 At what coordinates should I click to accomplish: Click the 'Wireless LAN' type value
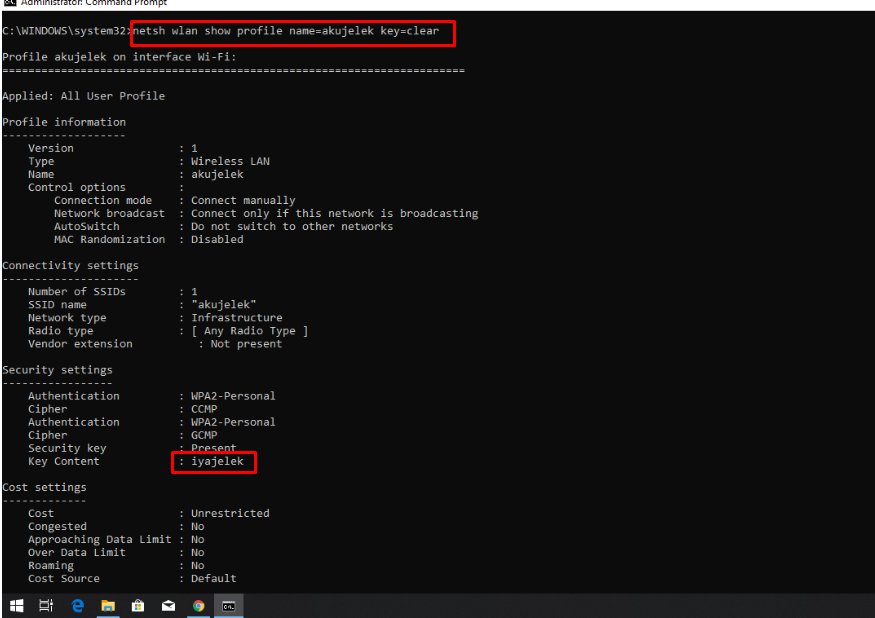click(230, 161)
